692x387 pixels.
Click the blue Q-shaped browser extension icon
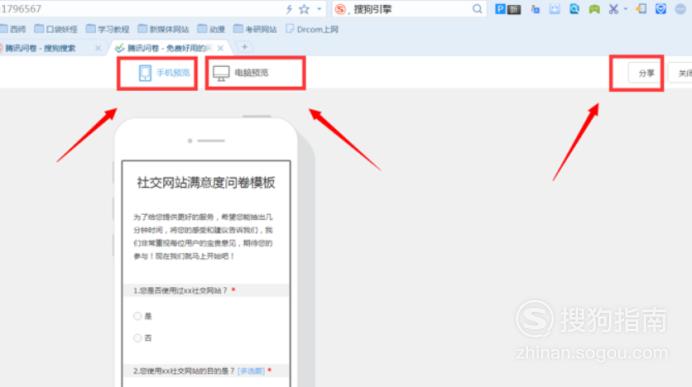[x=574, y=9]
